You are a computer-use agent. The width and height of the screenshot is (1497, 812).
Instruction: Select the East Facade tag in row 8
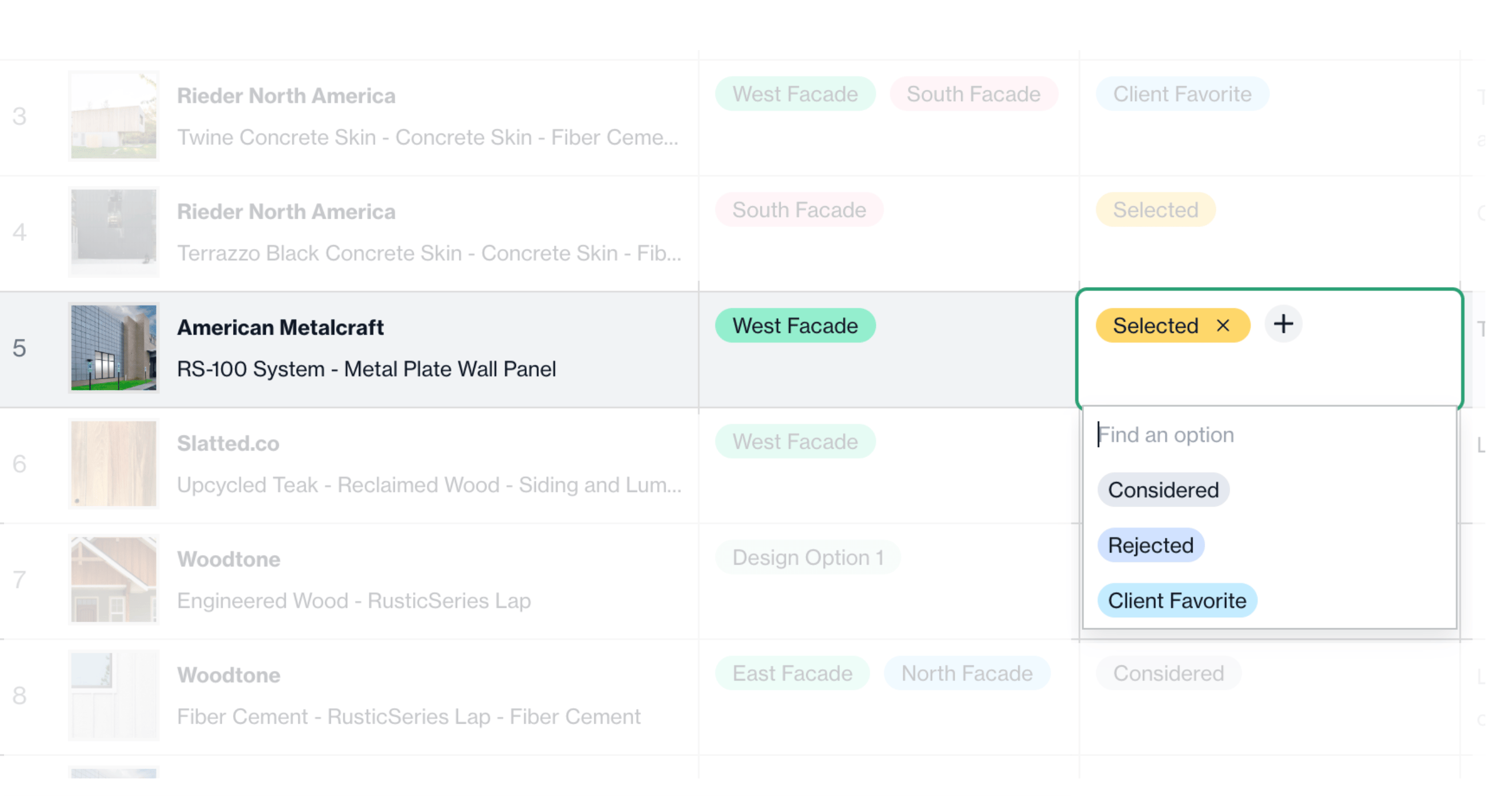point(792,674)
